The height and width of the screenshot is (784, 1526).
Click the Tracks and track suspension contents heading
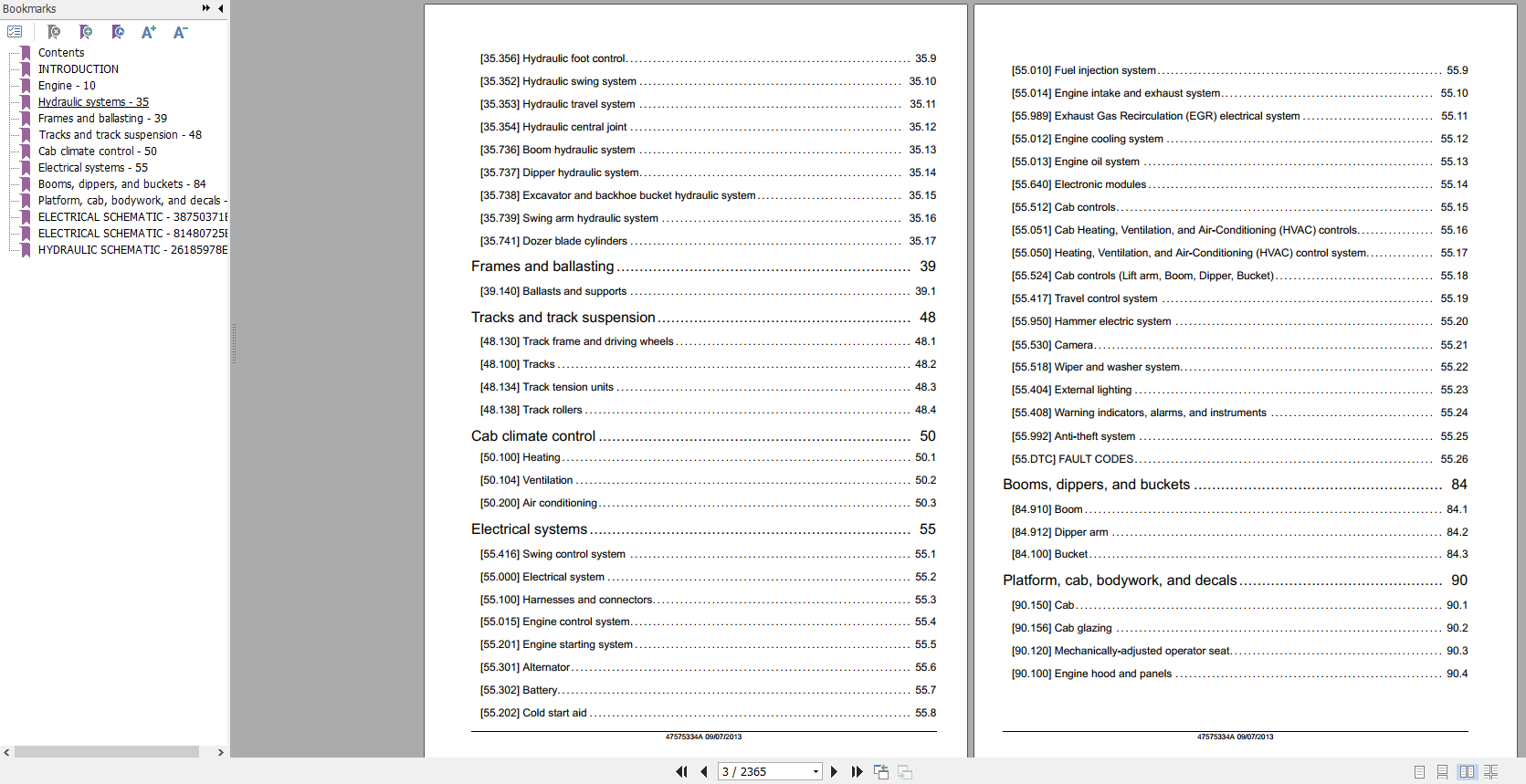tap(563, 318)
